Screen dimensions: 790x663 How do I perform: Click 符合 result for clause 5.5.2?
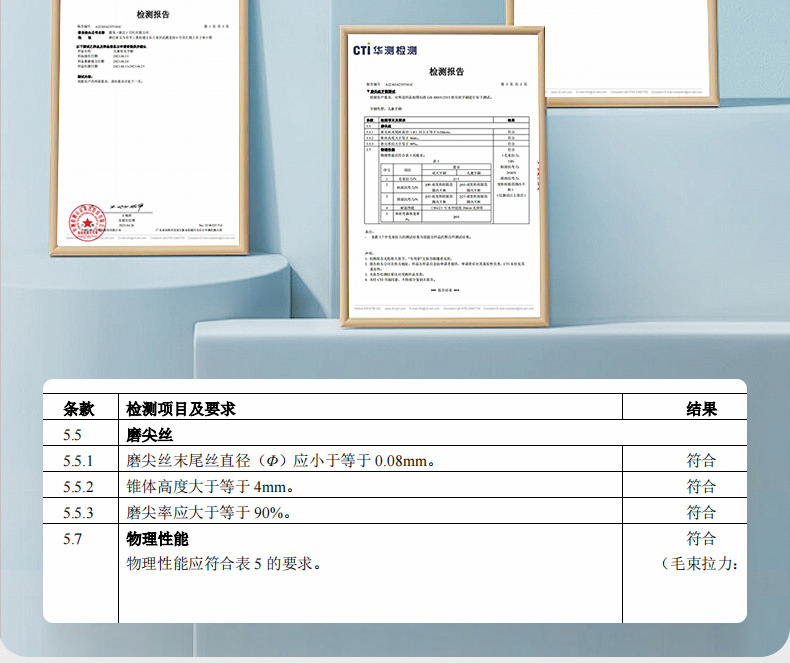tap(701, 487)
